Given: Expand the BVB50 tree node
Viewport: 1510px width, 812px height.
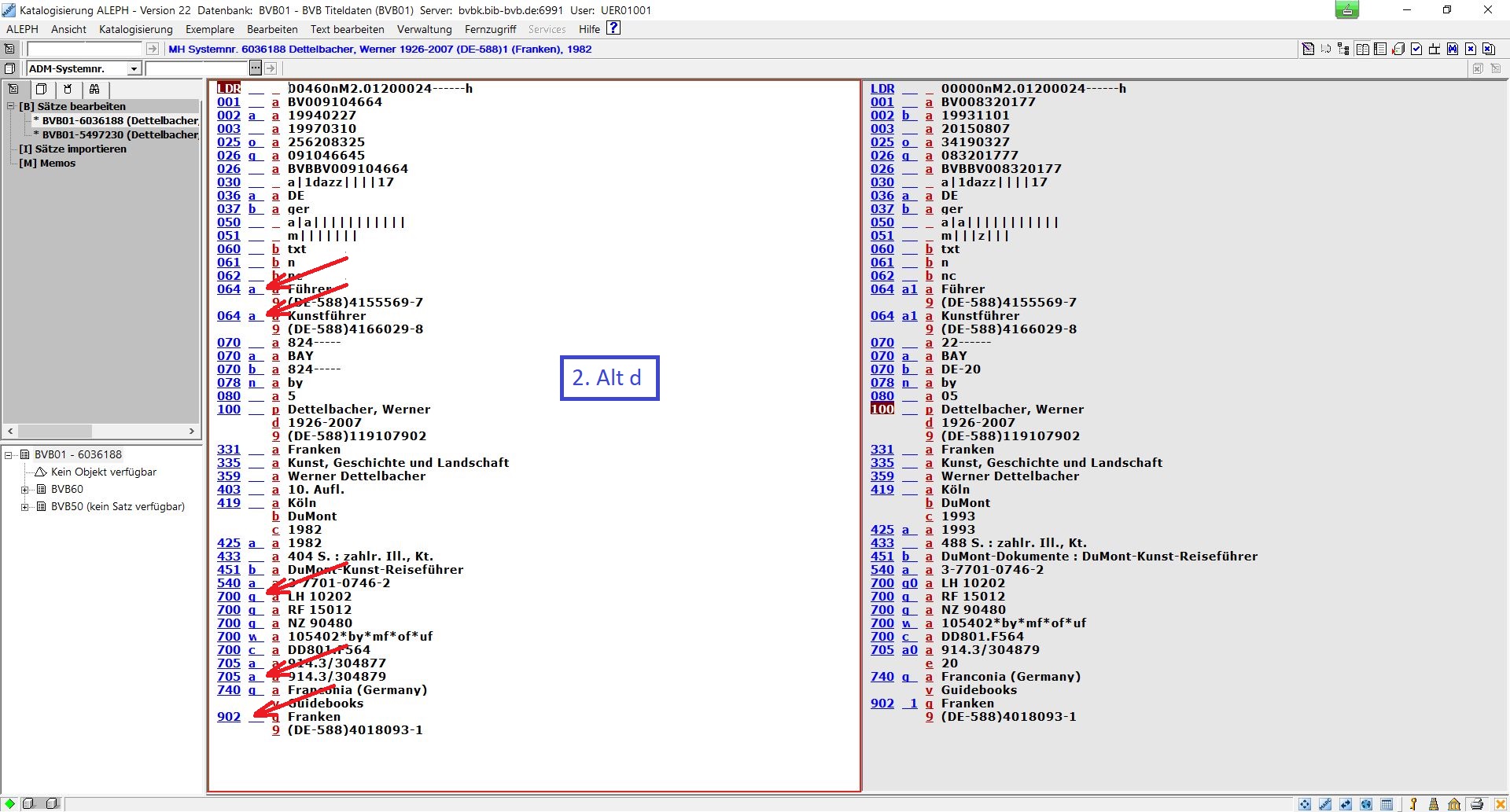Looking at the screenshot, I should pos(25,507).
